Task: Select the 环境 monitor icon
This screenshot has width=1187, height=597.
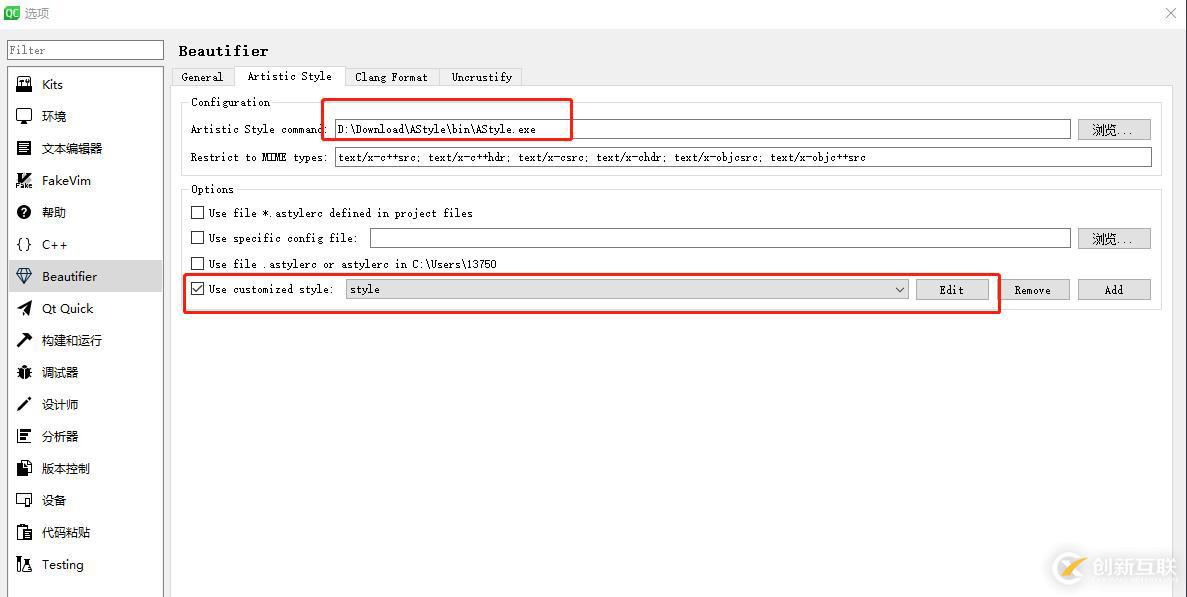Action: tap(24, 116)
